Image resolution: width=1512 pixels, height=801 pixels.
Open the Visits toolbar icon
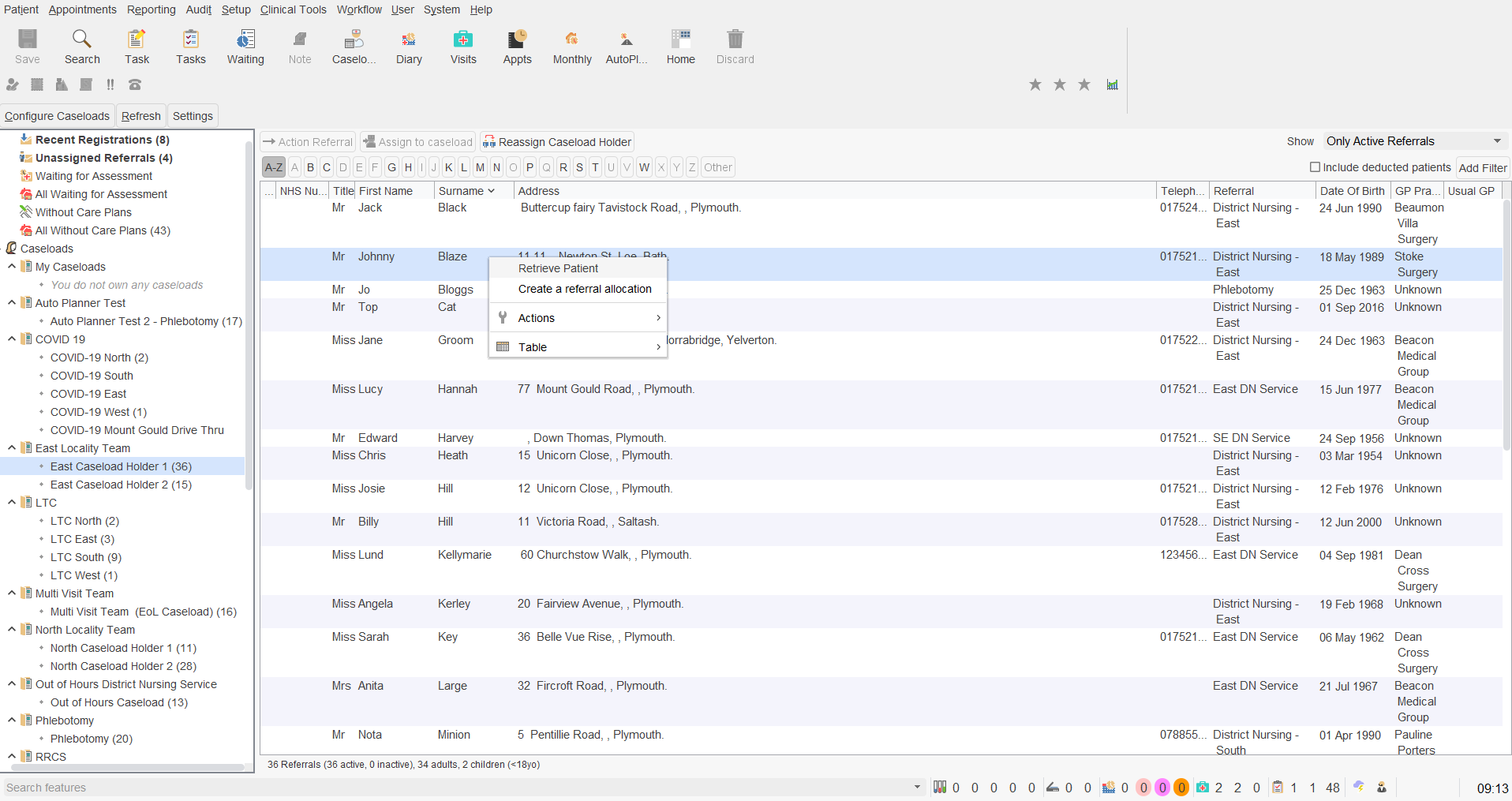(463, 47)
